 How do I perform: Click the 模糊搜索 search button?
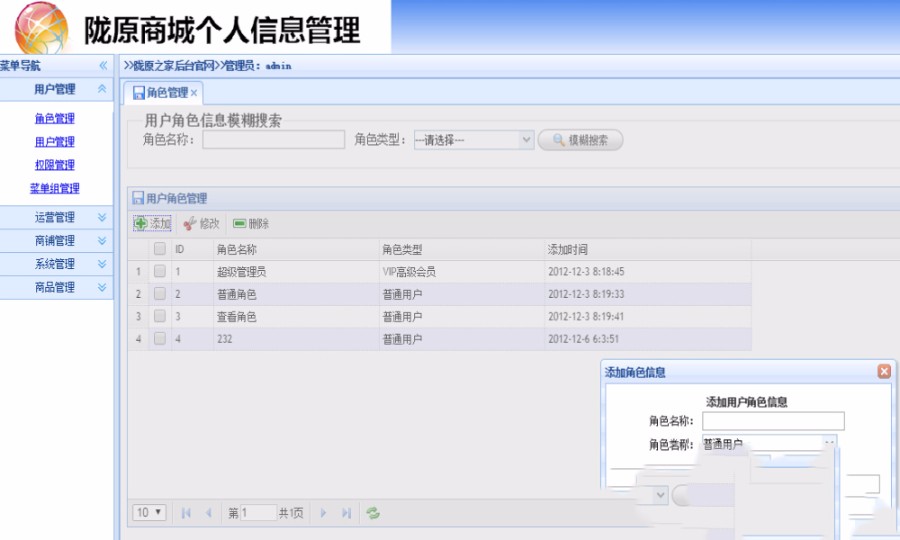(x=580, y=140)
